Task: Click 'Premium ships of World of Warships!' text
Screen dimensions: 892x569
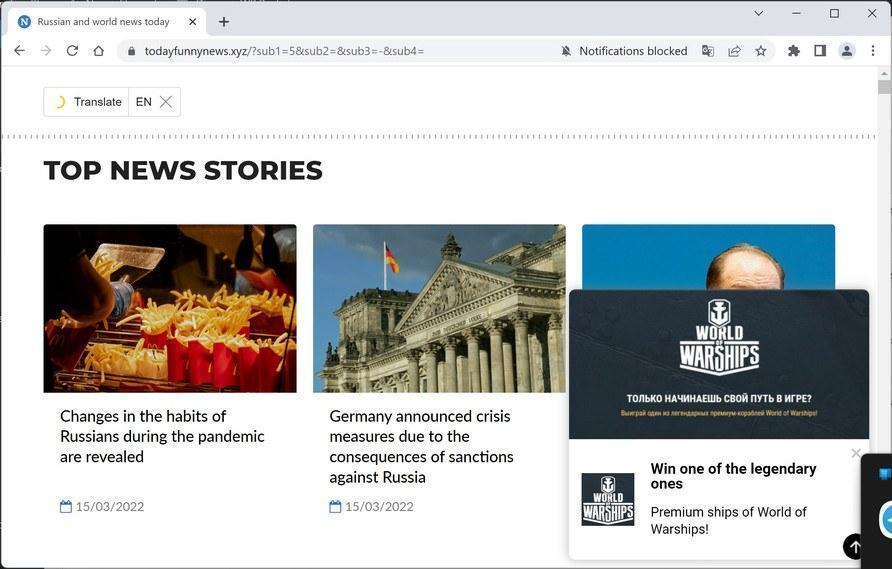Action: (x=728, y=520)
